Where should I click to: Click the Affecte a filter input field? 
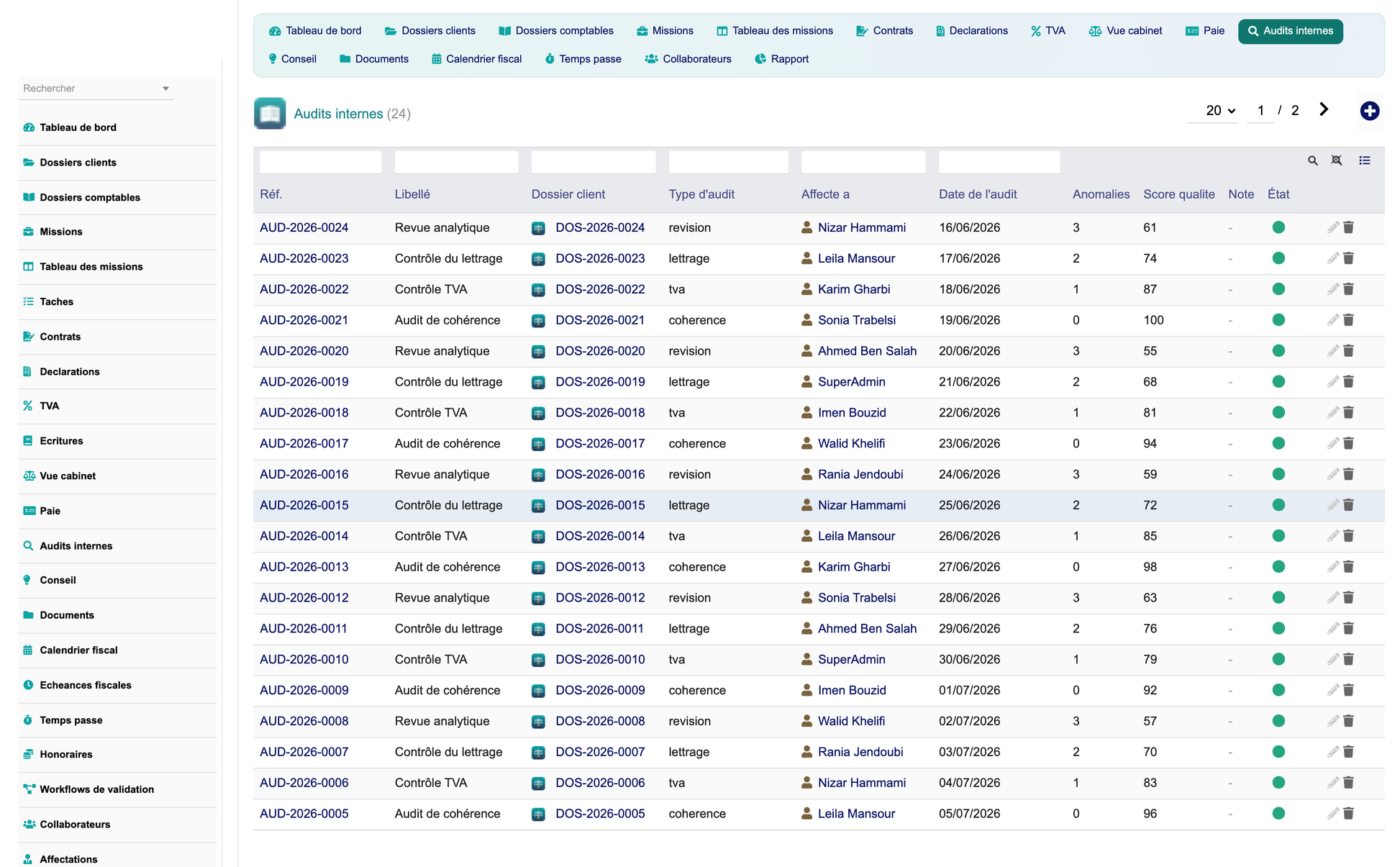(863, 163)
